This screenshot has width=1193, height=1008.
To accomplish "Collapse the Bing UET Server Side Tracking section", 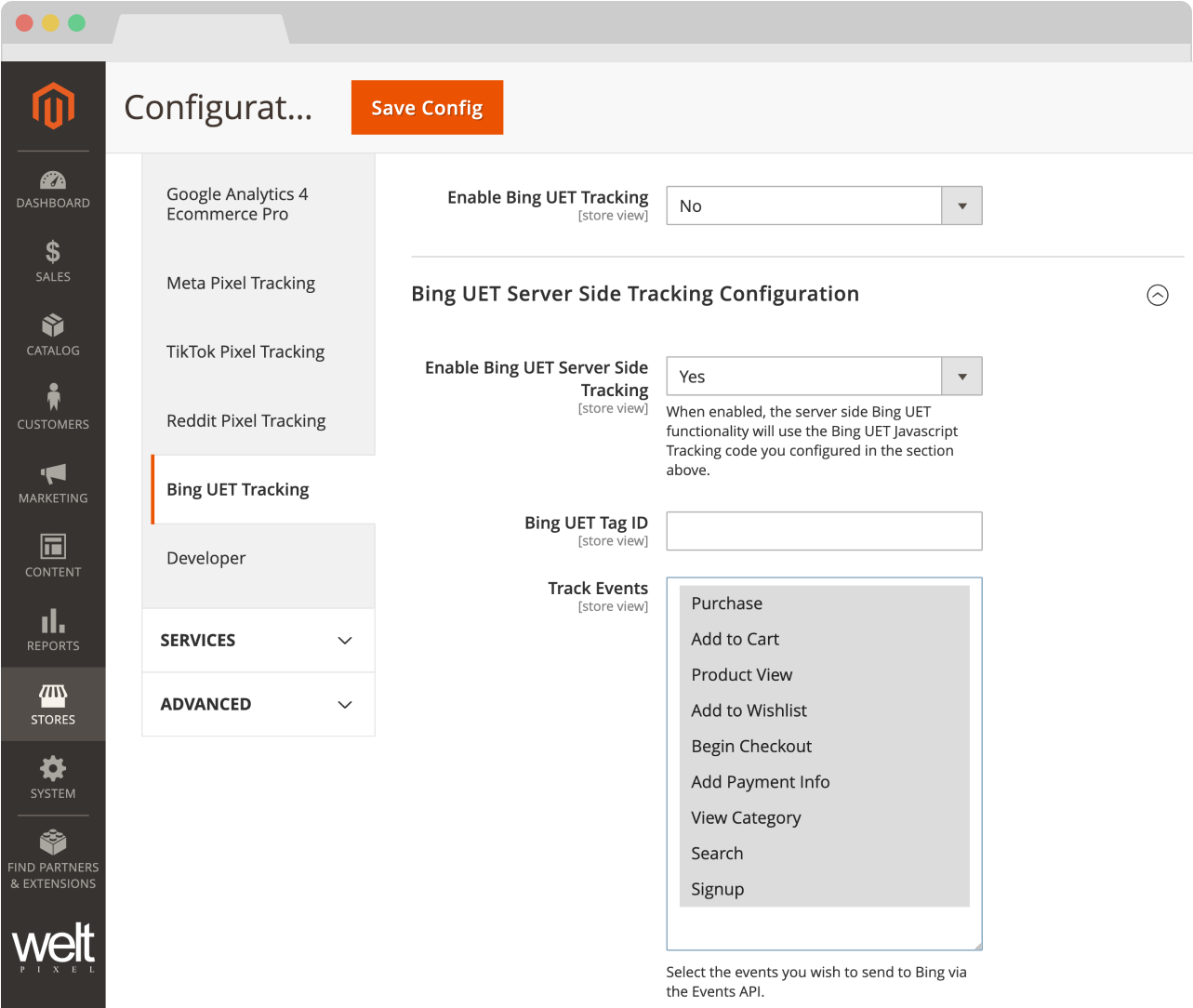I will coord(1158,295).
